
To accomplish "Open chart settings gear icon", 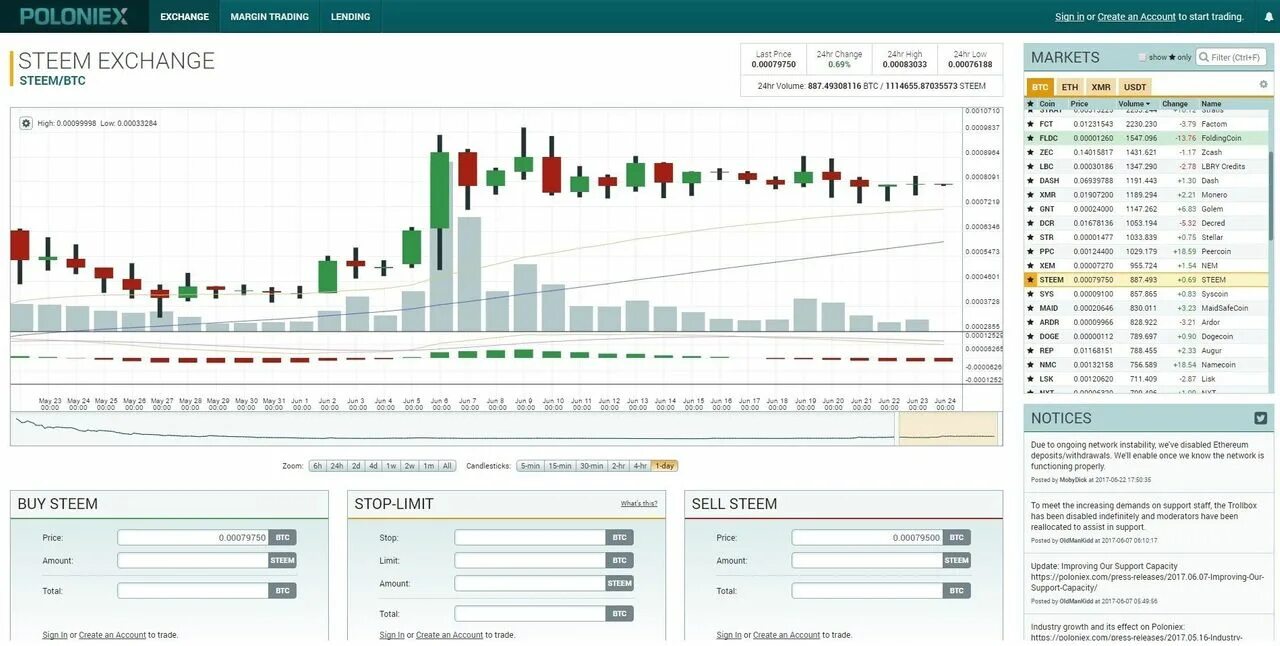I will tap(26, 123).
